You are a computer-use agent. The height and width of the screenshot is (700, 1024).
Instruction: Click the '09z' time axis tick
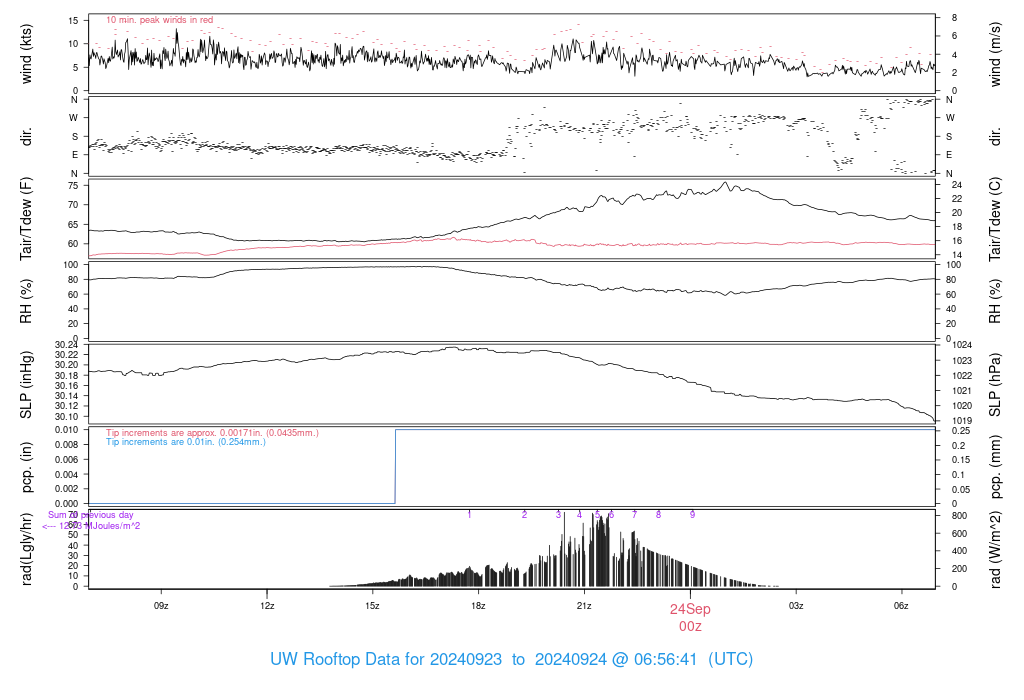(x=161, y=606)
